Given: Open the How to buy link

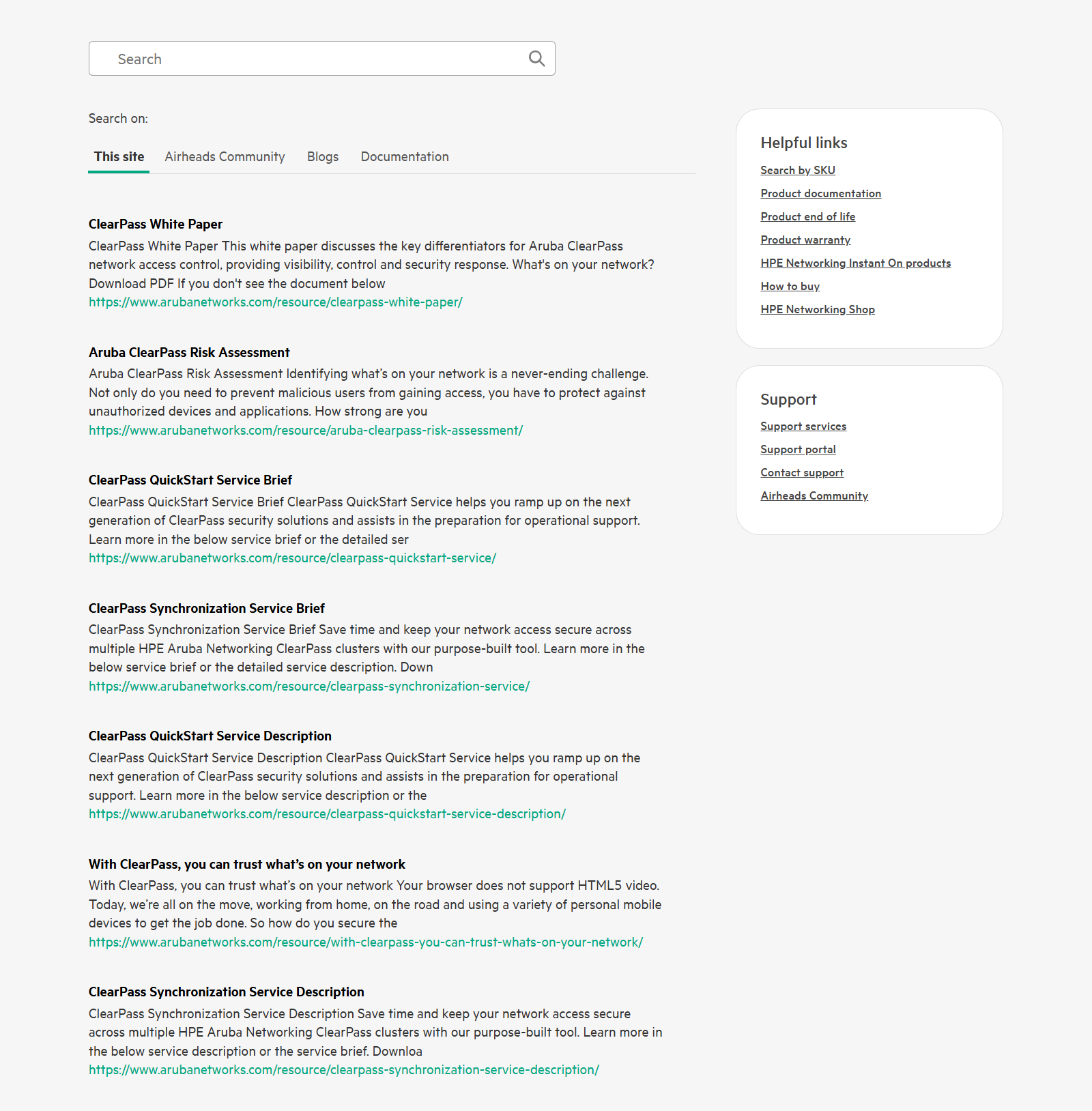Looking at the screenshot, I should click(x=790, y=286).
